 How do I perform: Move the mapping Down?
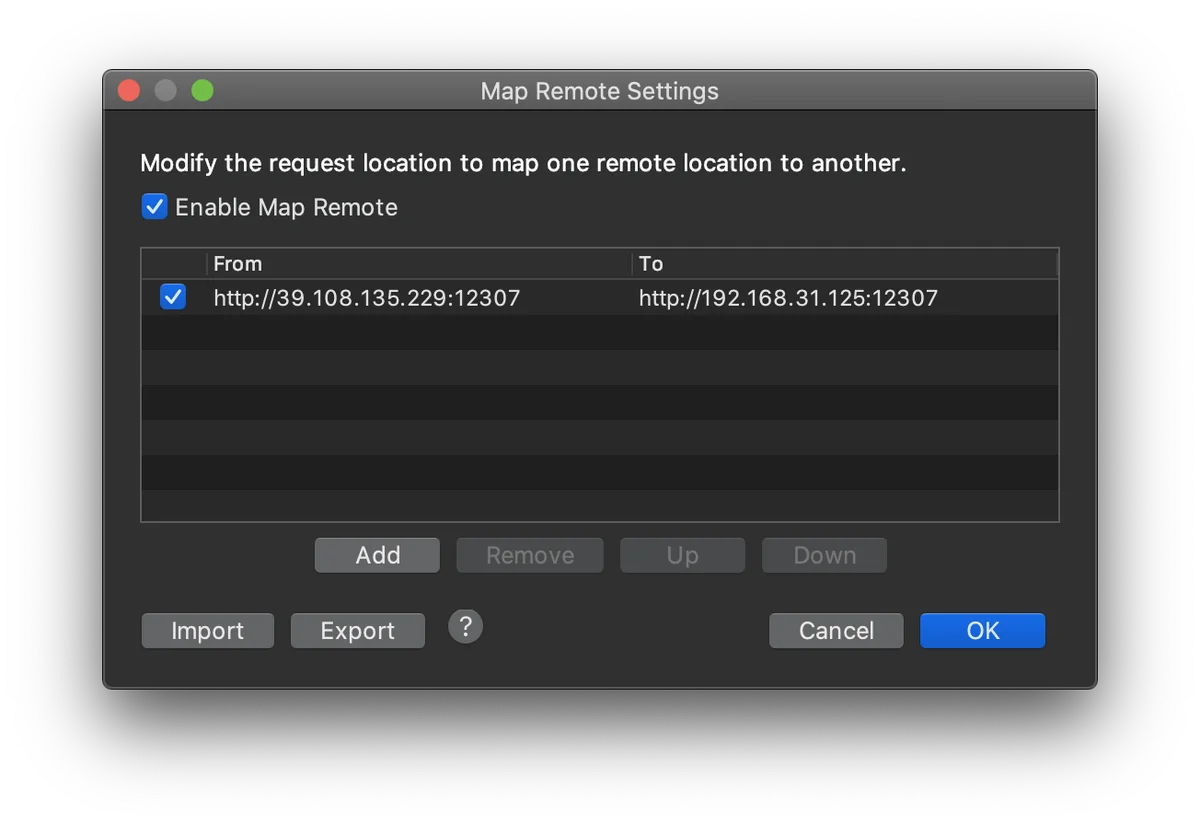[x=824, y=555]
